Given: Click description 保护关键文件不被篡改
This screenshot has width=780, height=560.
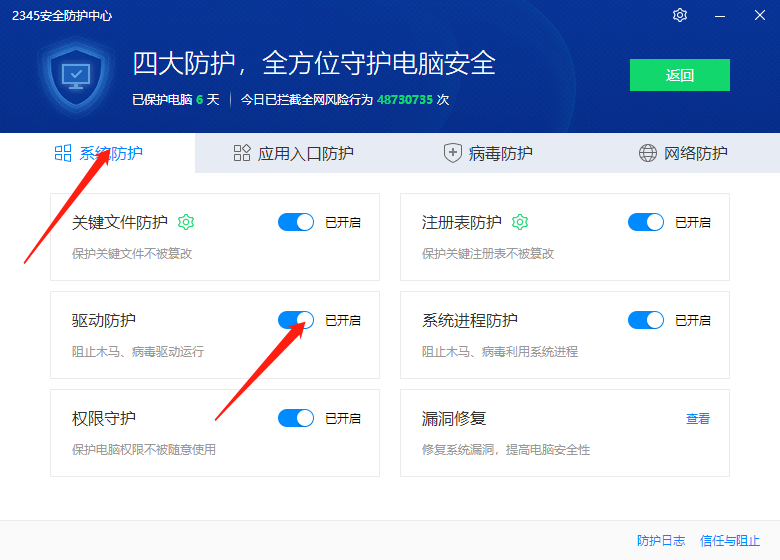Looking at the screenshot, I should pyautogui.click(x=132, y=254).
